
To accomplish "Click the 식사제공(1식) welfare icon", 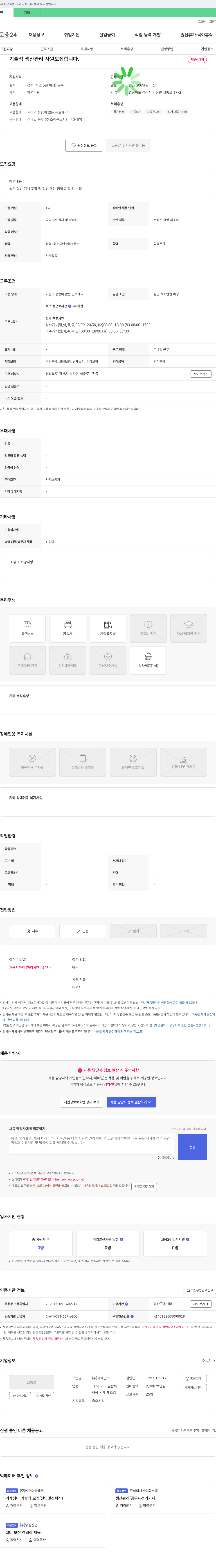I will pos(148,660).
